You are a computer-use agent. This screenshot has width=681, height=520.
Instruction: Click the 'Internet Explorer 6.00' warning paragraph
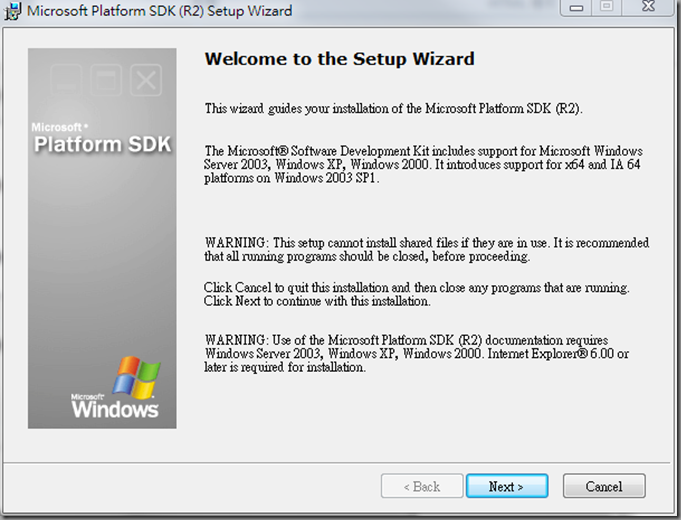[417, 354]
